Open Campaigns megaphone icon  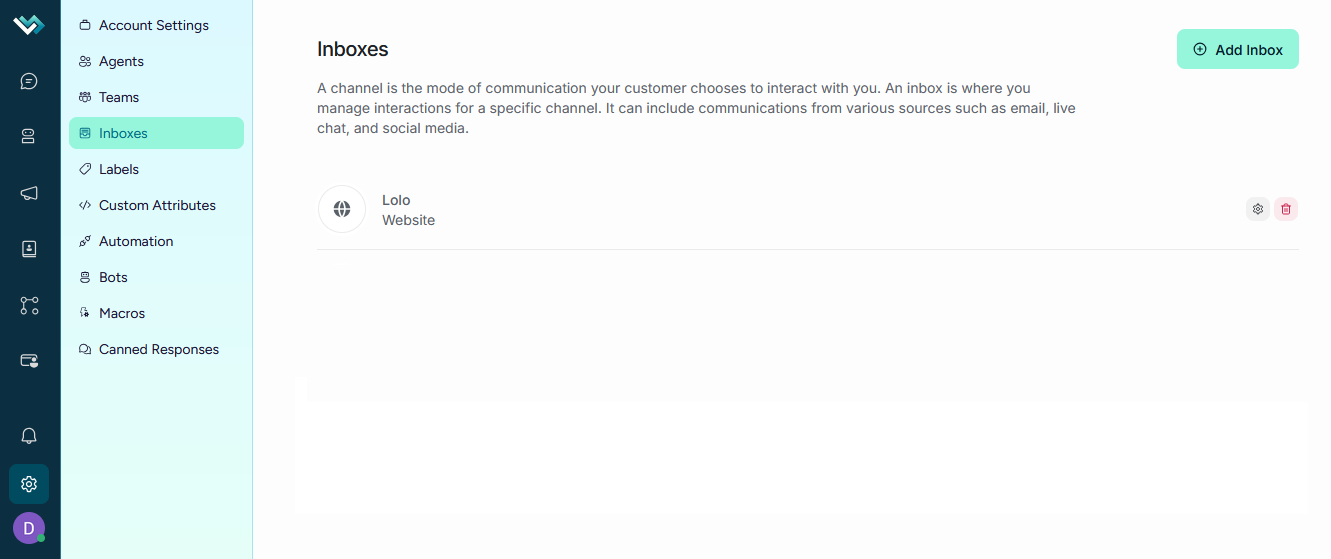29,193
